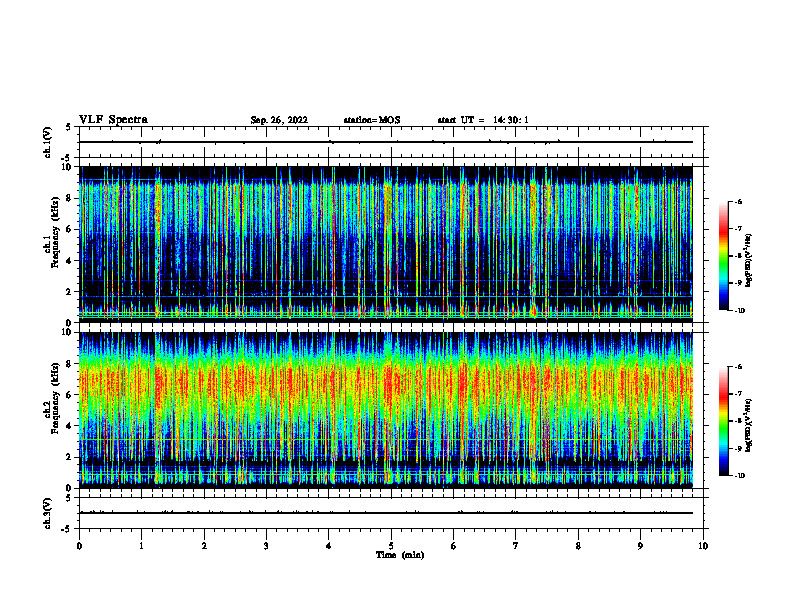The height and width of the screenshot is (612, 792).
Task: Click the ch.1 'Frequency (kHz)' axis label
Action: (55, 232)
